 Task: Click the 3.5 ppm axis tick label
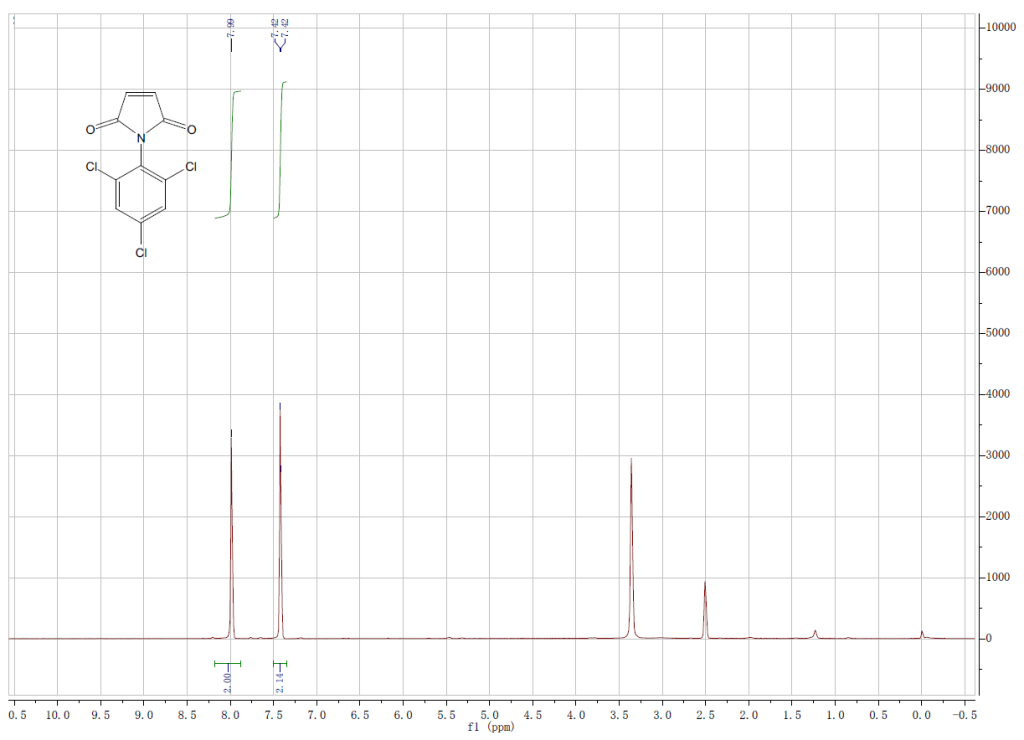619,715
